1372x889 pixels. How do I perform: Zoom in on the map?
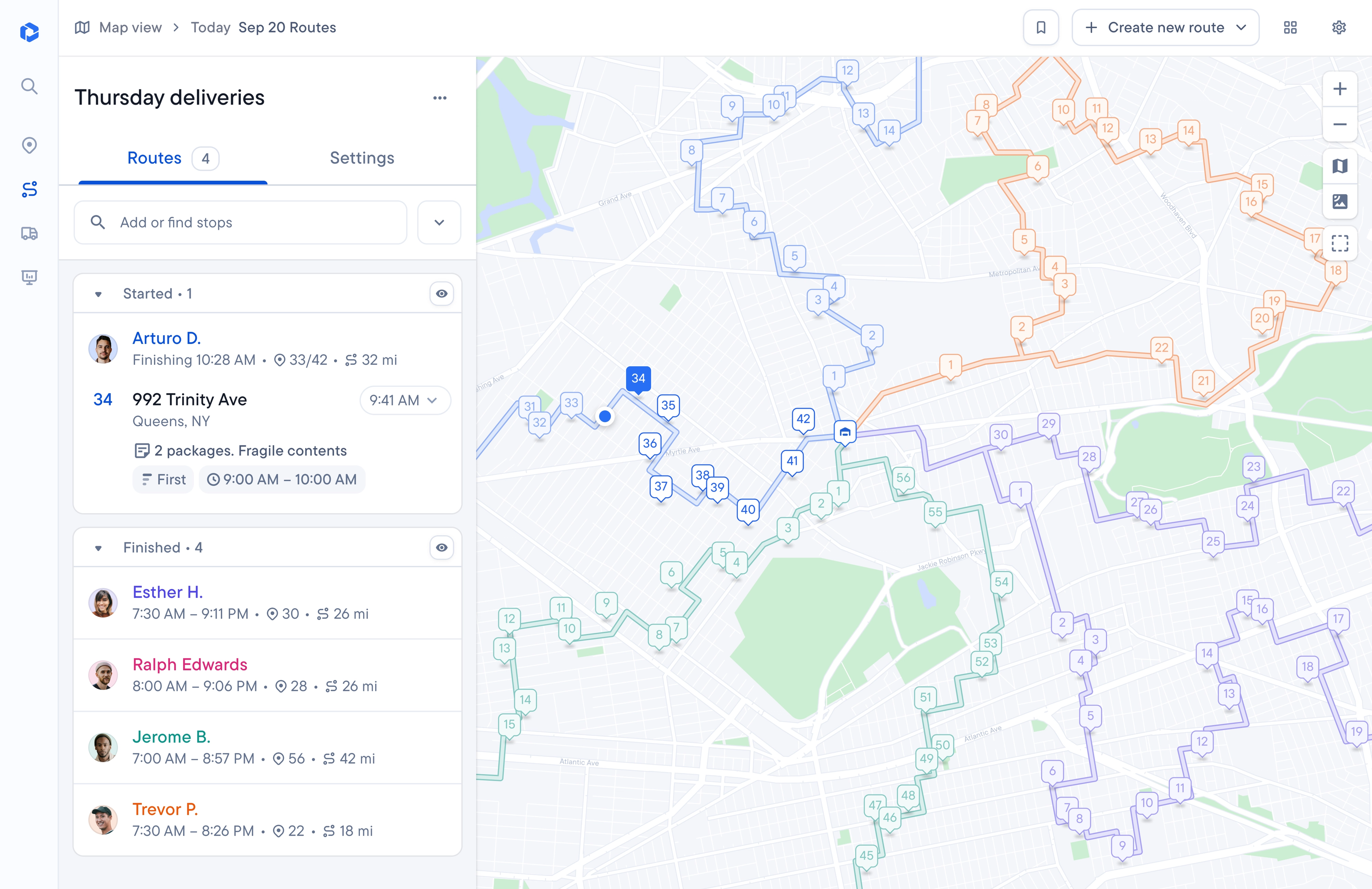1340,89
